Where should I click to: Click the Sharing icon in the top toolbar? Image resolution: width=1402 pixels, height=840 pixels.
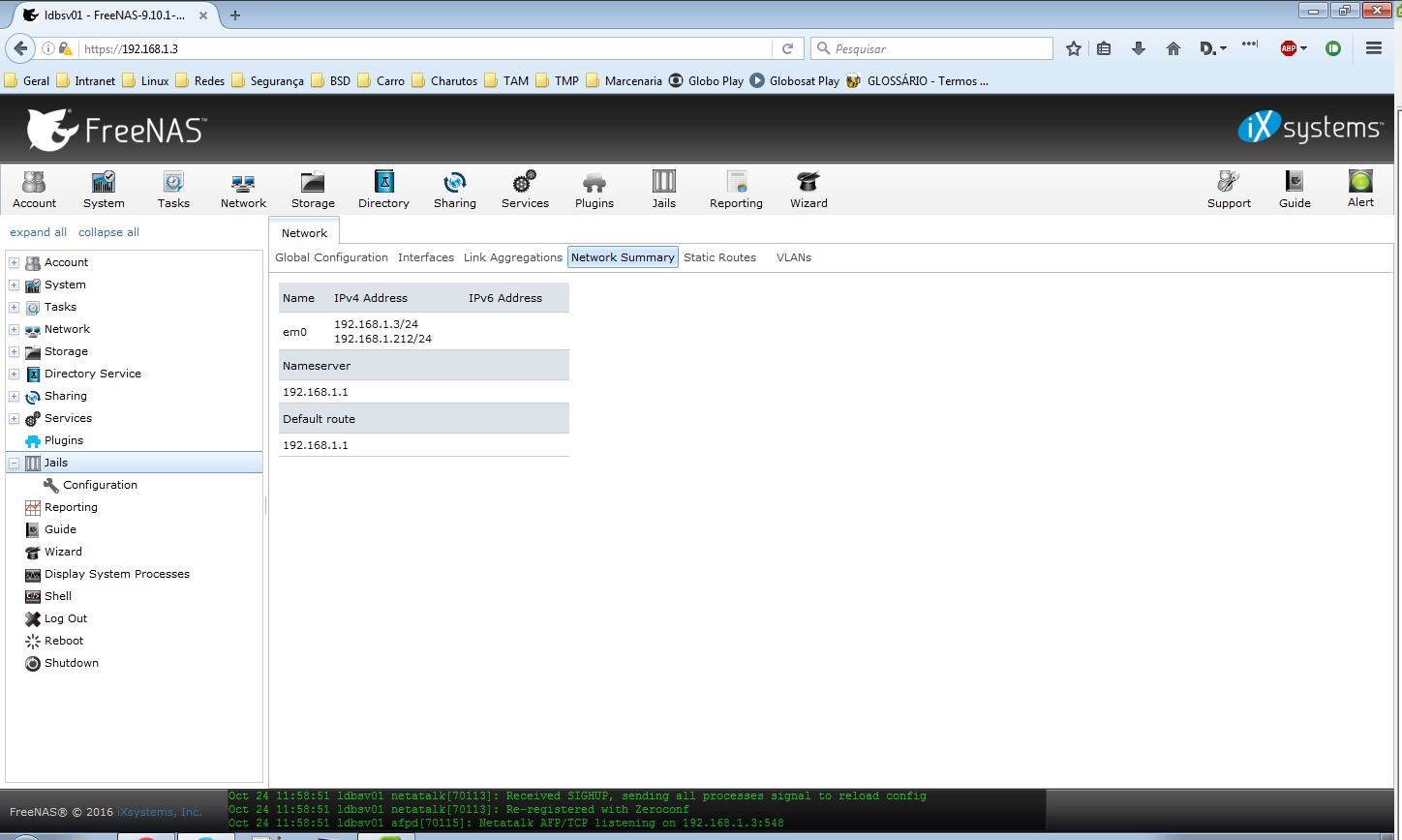pos(454,189)
